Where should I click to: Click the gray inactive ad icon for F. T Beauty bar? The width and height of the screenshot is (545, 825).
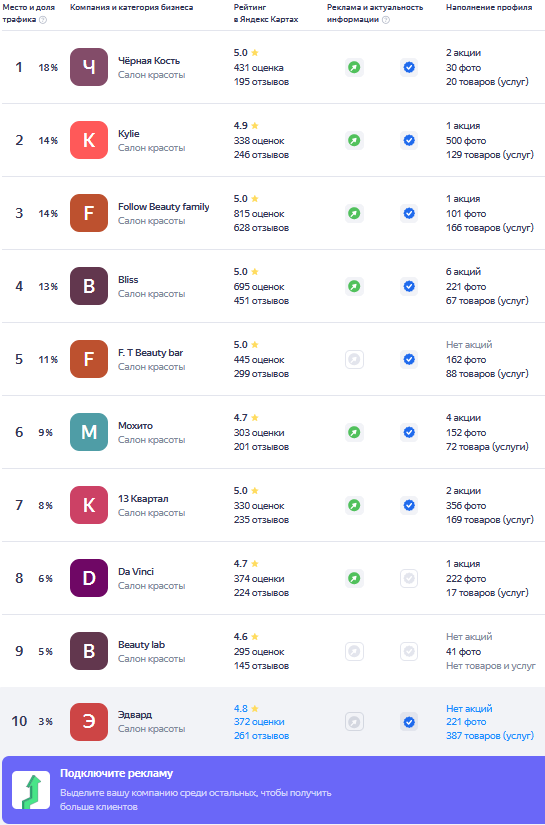pos(355,360)
